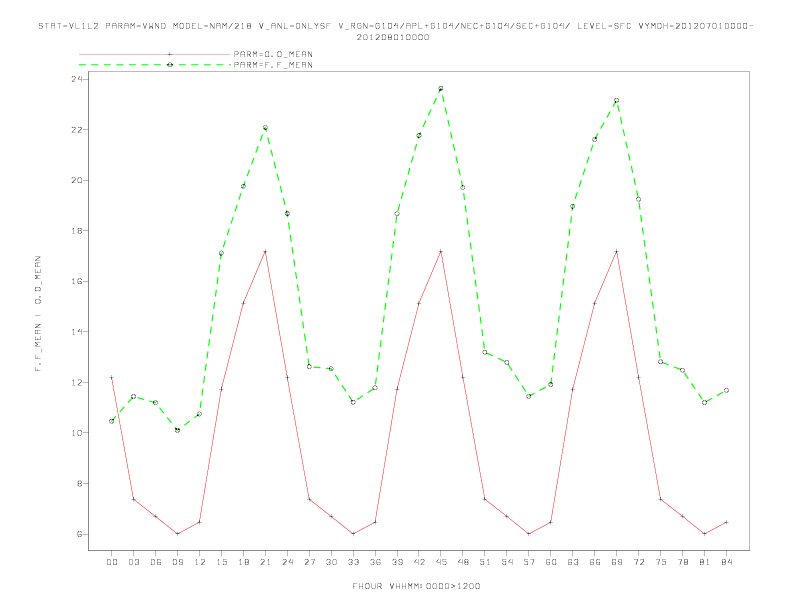This screenshot has width=792, height=612.
Task: Click the PARM=F.F_MEAN legend label
Action: pyautogui.click(x=273, y=65)
